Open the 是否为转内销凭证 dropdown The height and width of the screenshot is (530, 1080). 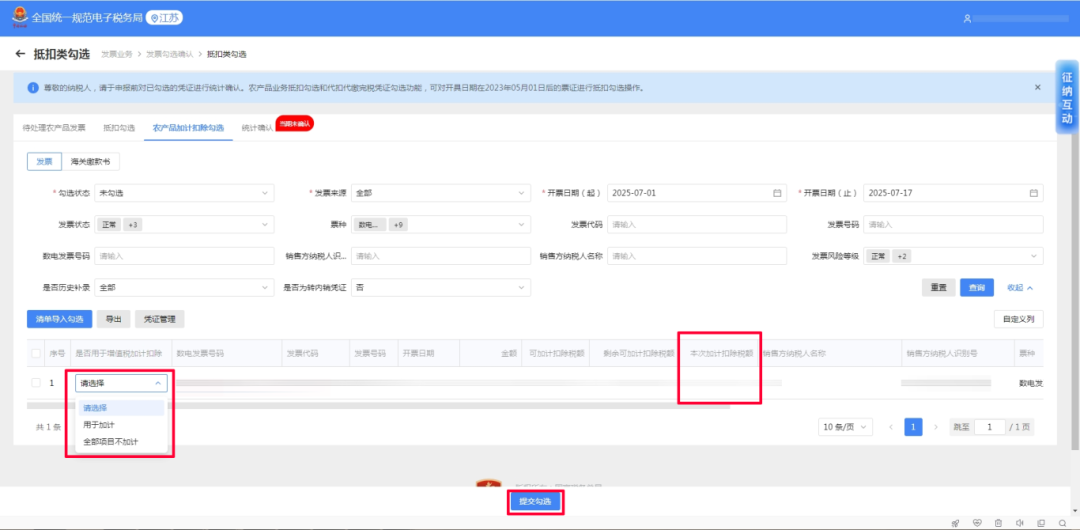[441, 287]
